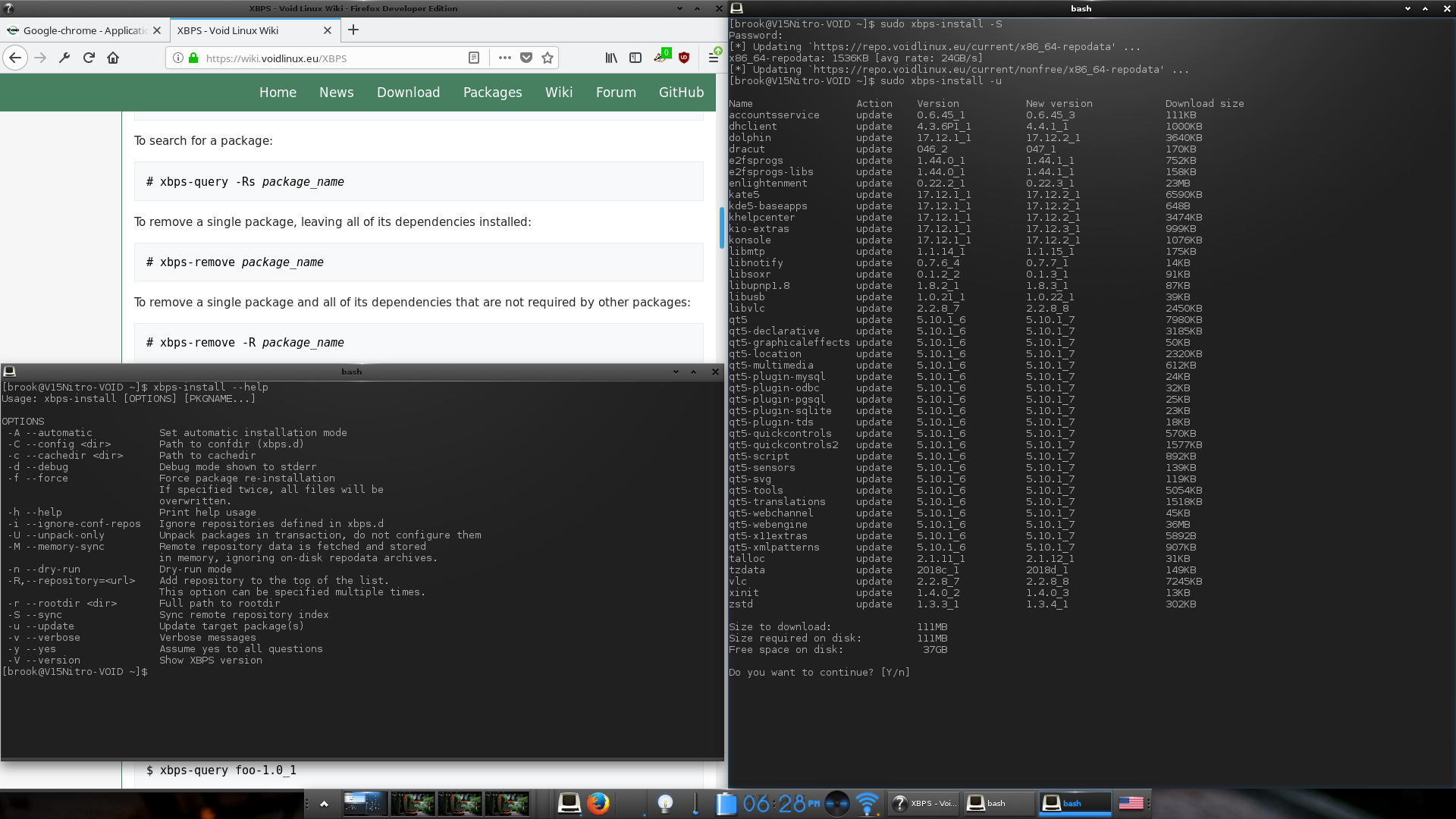Open News in Void wiki navbar
1456x819 pixels.
point(336,93)
